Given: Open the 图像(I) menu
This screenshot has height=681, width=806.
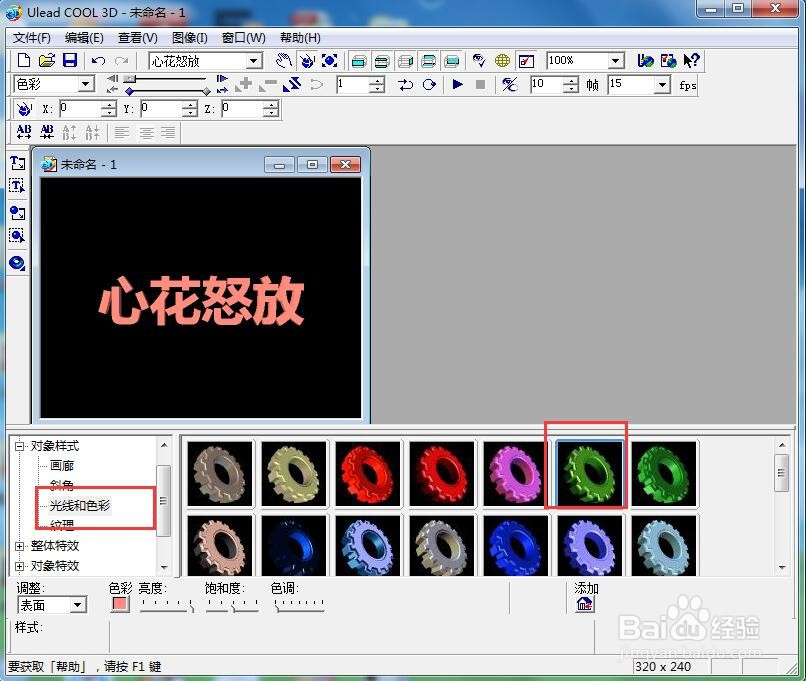Looking at the screenshot, I should pos(190,38).
